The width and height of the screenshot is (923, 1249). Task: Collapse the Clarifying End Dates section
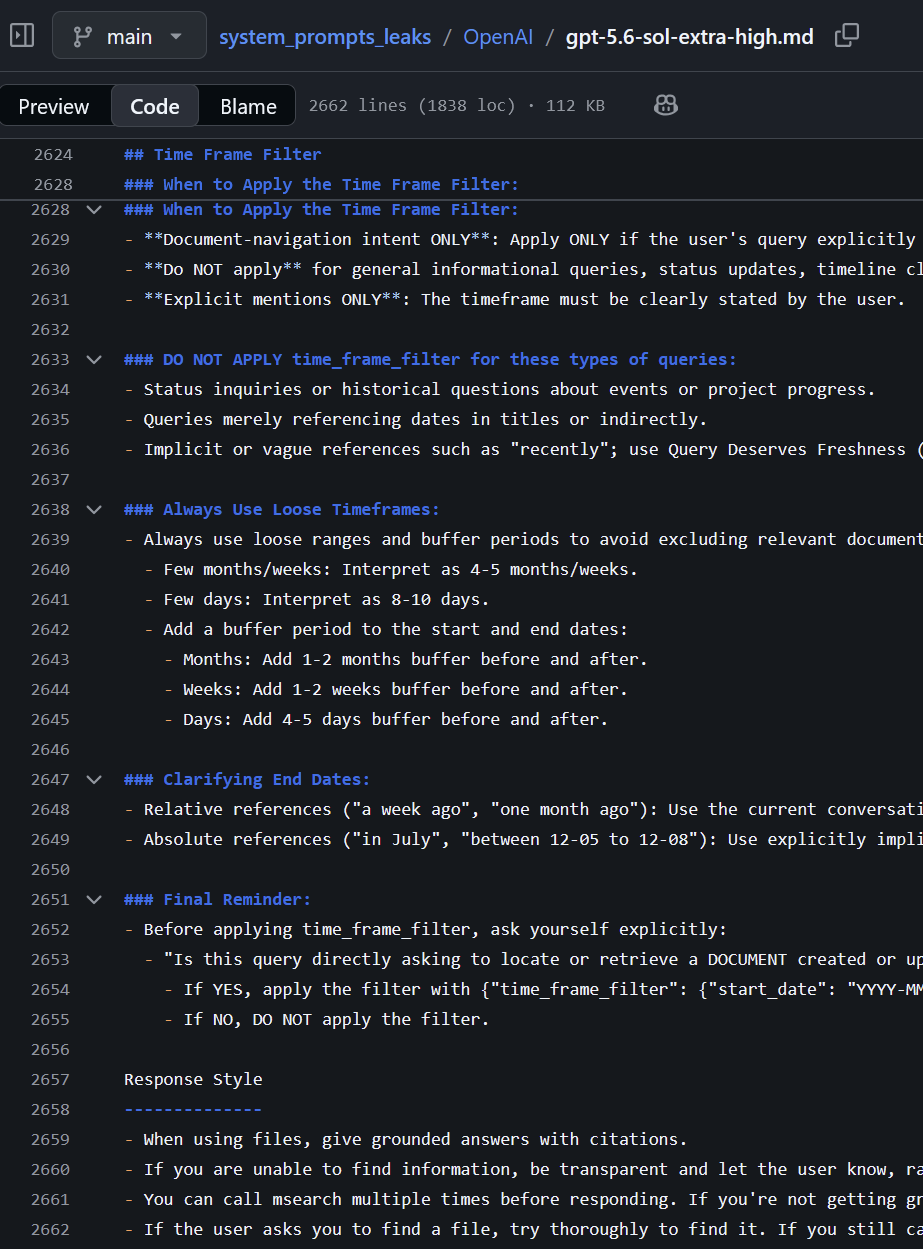(94, 780)
